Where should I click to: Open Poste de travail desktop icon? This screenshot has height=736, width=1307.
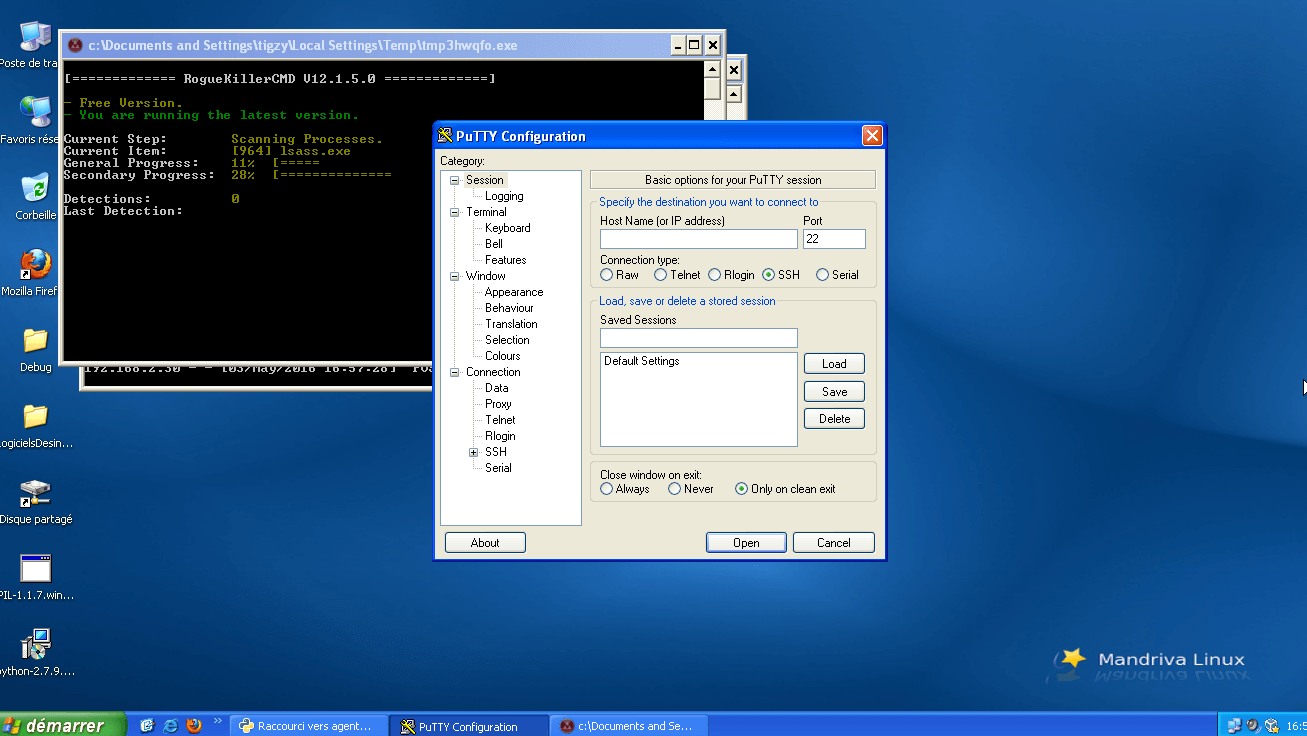36,38
